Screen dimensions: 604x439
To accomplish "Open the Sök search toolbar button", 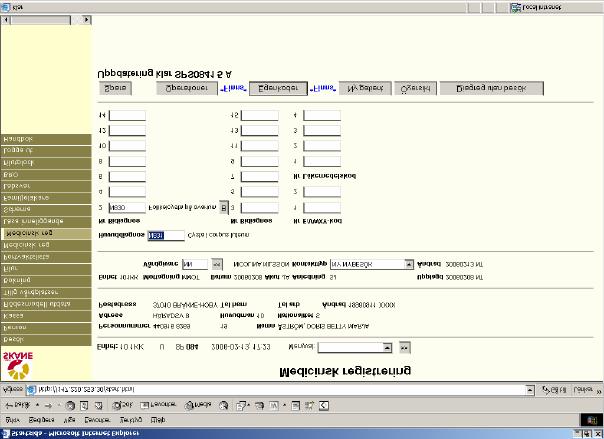I will (x=122, y=405).
